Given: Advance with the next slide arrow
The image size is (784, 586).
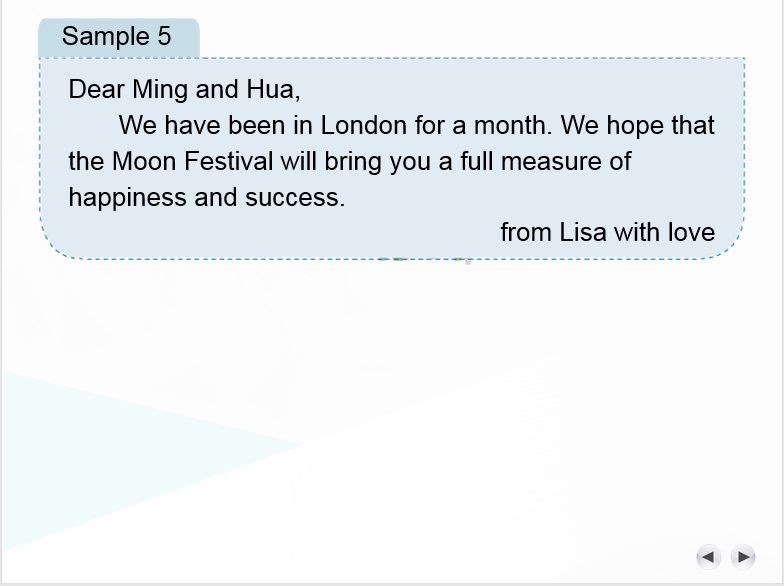Looking at the screenshot, I should pos(742,556).
